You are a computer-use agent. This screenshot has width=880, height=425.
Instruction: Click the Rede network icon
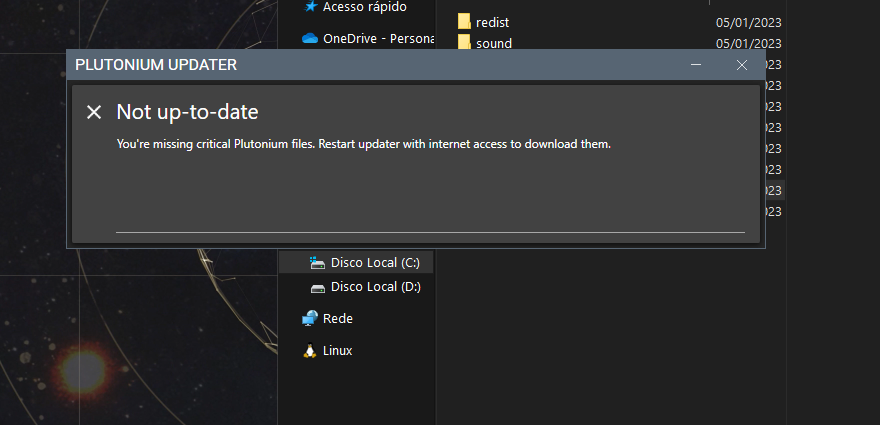click(x=310, y=318)
